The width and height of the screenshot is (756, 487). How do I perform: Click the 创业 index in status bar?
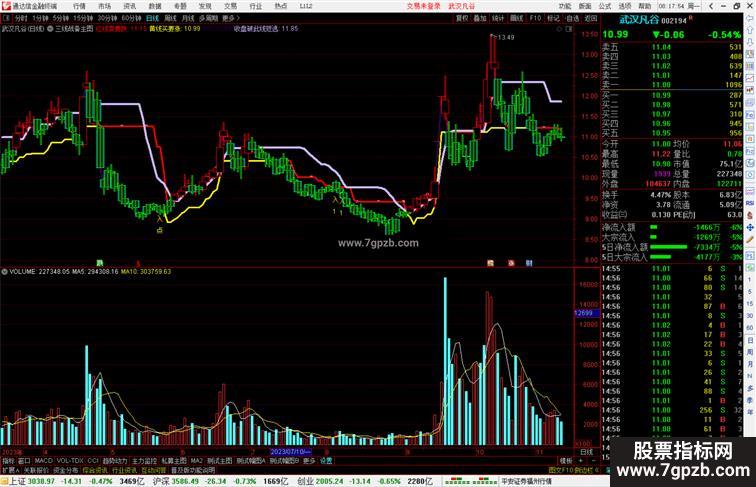click(x=305, y=481)
